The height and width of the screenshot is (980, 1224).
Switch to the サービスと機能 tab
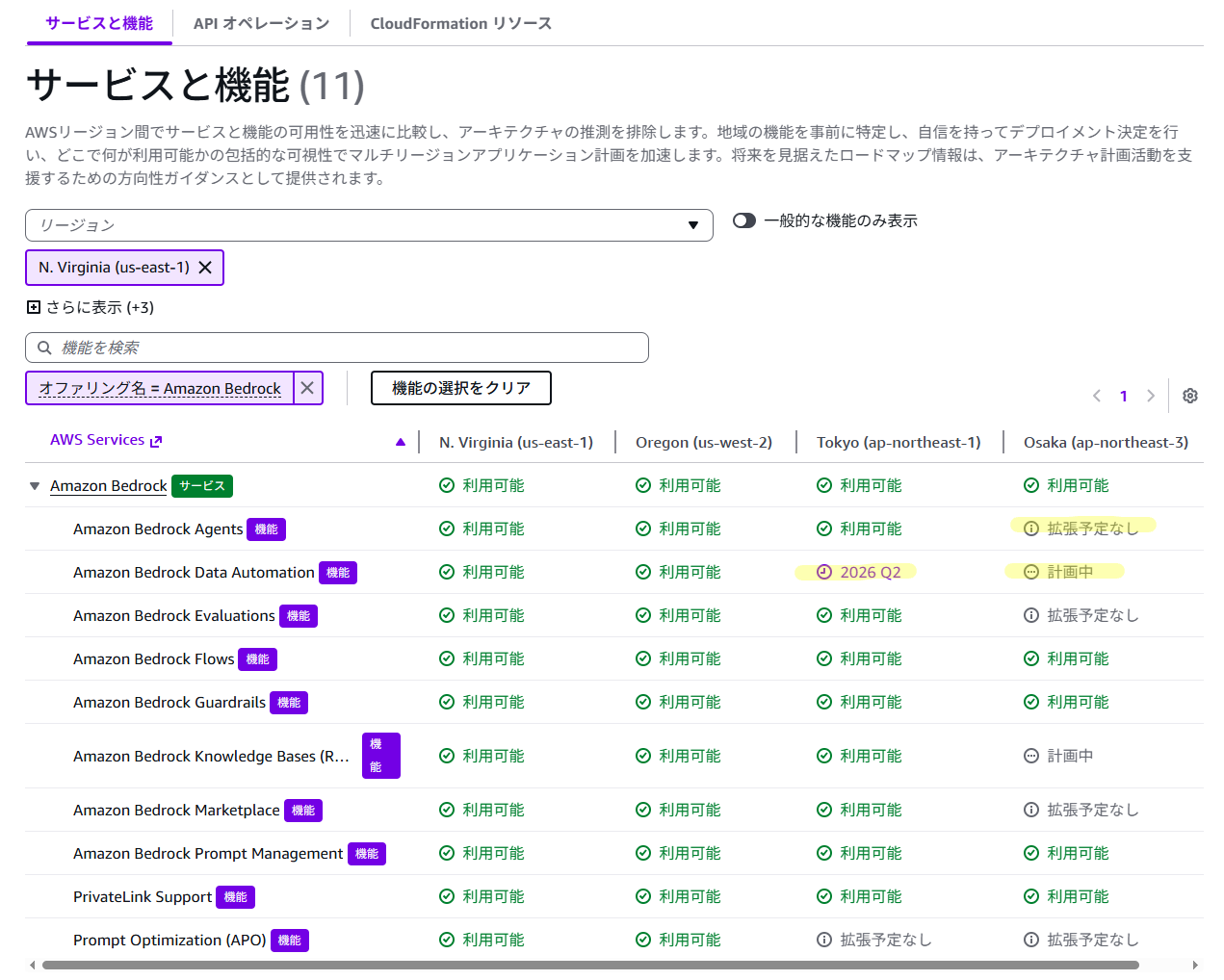tap(99, 23)
